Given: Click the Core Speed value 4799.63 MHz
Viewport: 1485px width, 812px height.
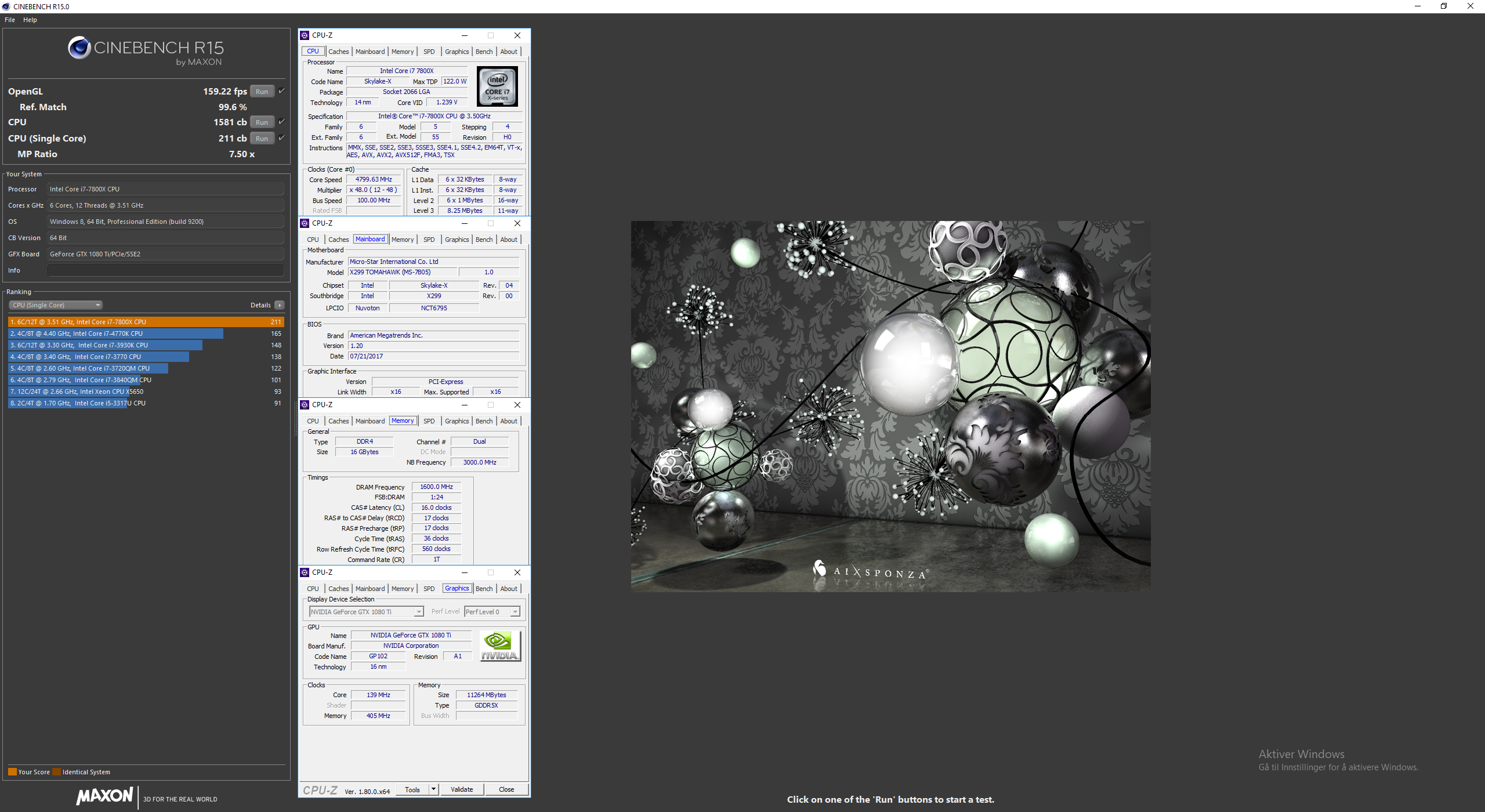Looking at the screenshot, I should coord(374,180).
